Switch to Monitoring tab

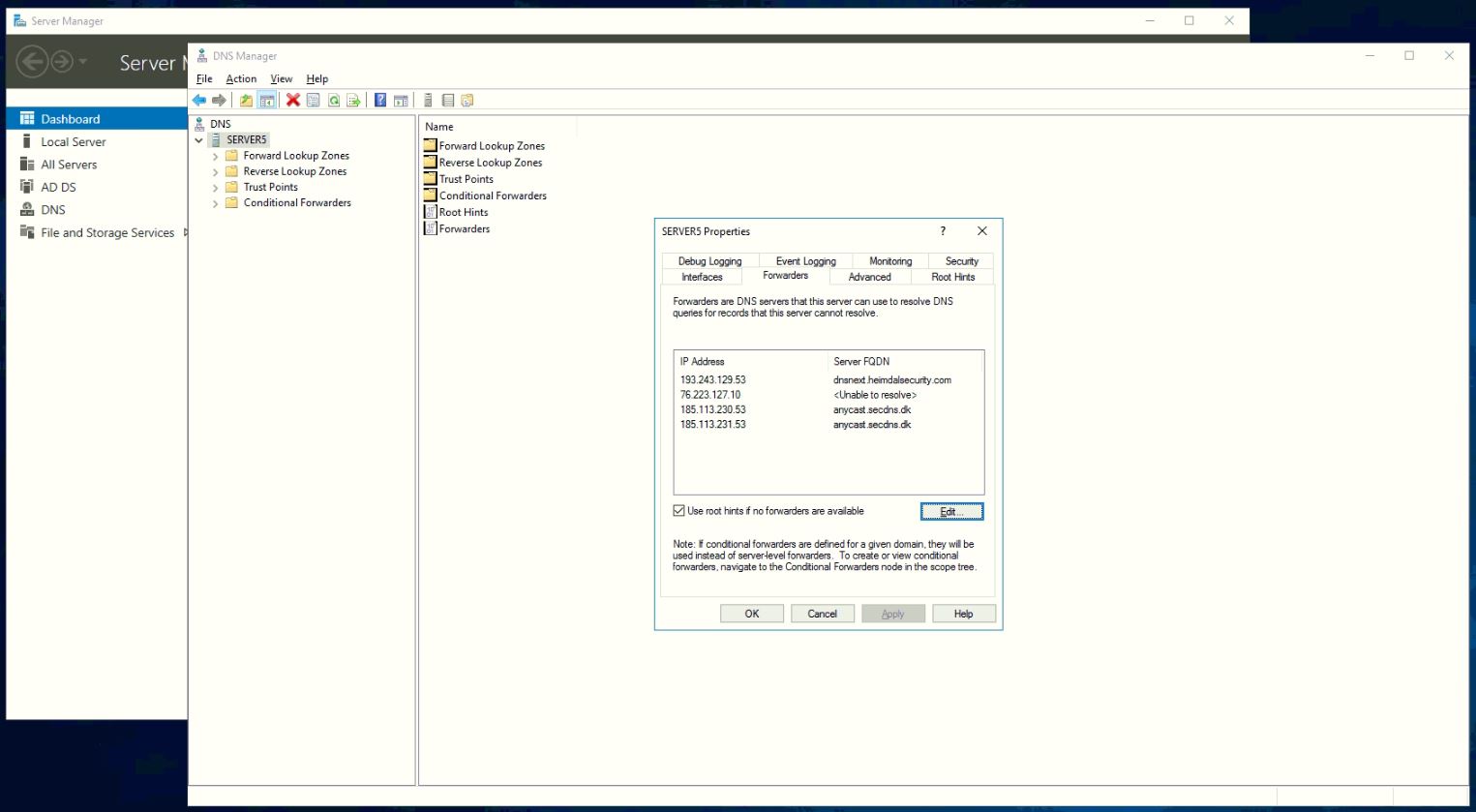(890, 261)
